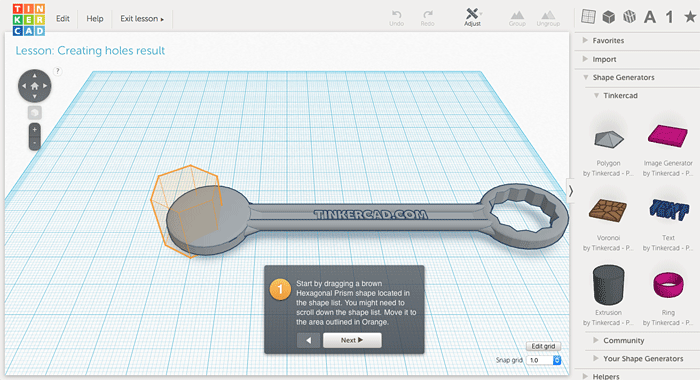
Task: Click the Redo button
Action: [x=427, y=18]
